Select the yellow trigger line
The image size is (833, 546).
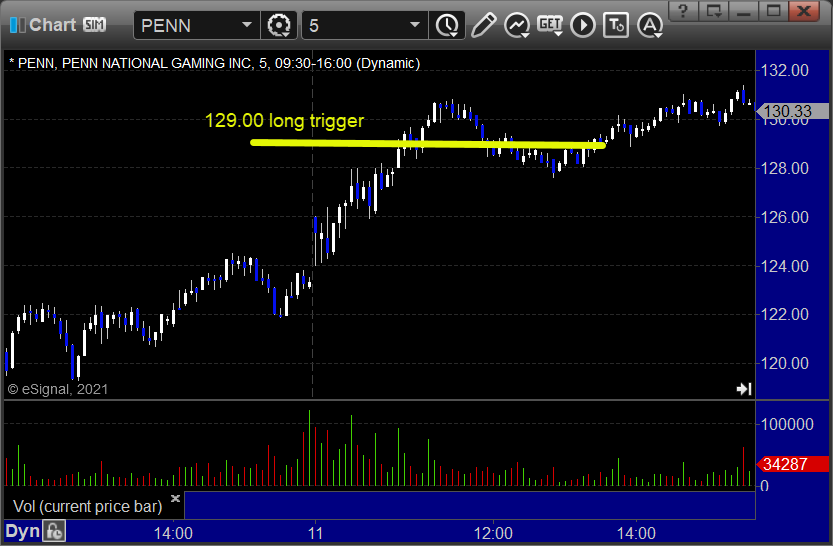pos(428,143)
